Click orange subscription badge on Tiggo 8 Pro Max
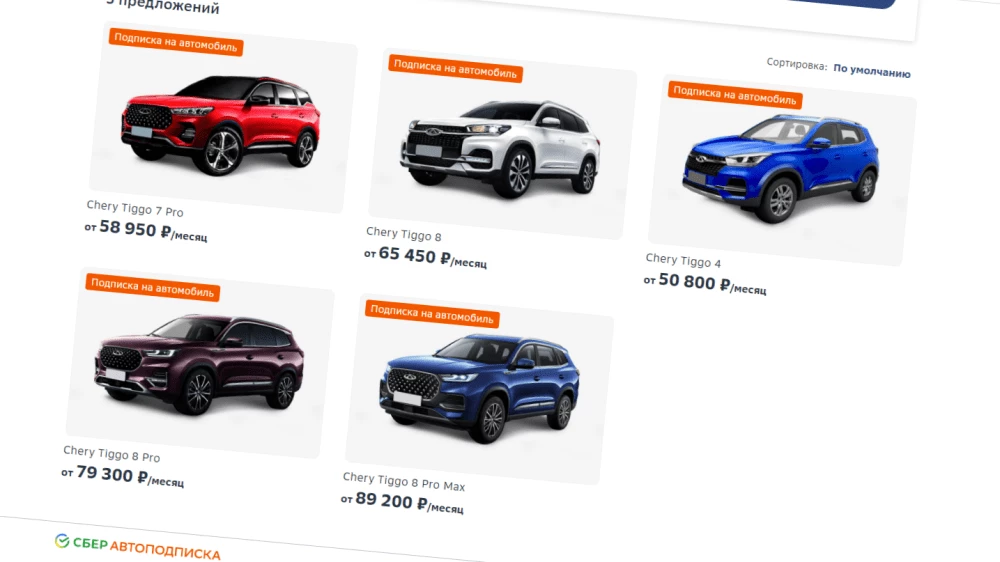The height and width of the screenshot is (562, 1000). point(432,314)
